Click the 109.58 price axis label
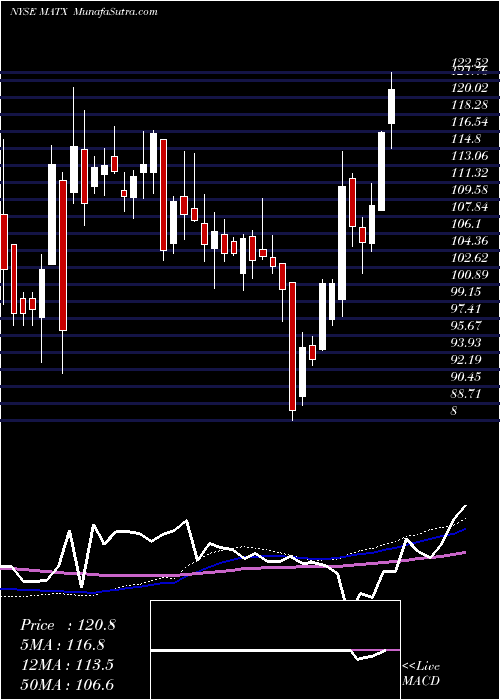The image size is (500, 700). click(x=469, y=190)
